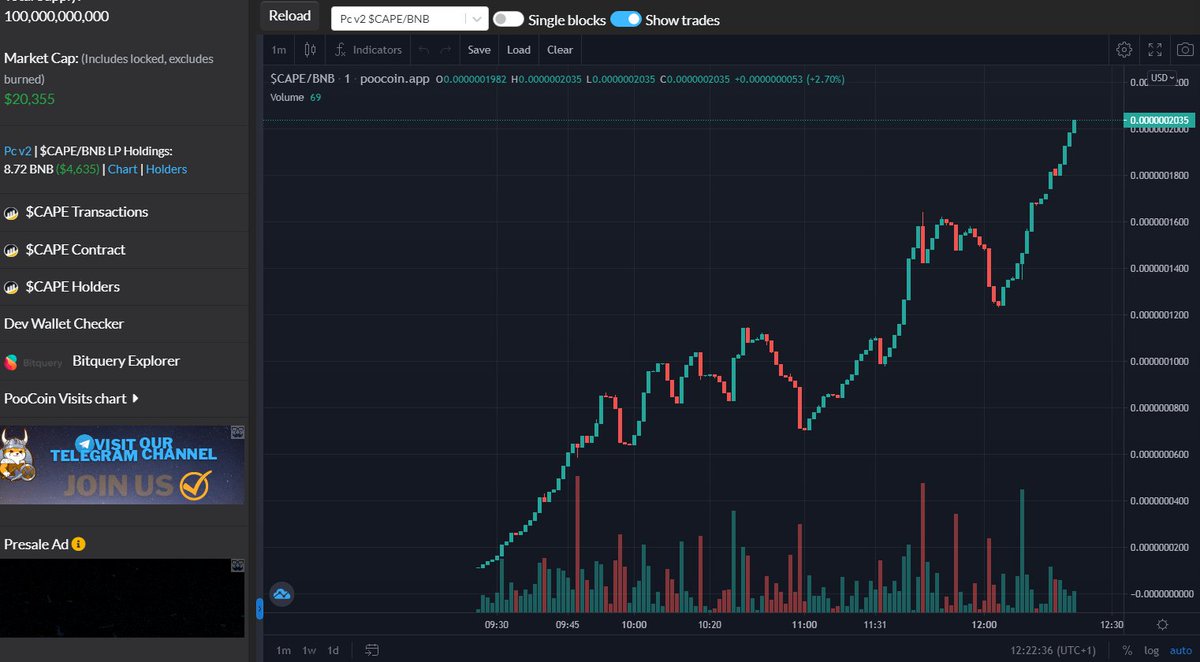Click the blue sidebar collapse handle
This screenshot has width=1200, height=662.
pos(259,608)
